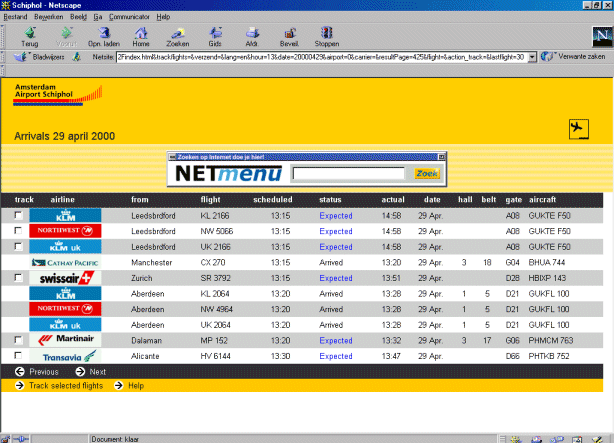The width and height of the screenshot is (614, 443).
Task: Click the KLM uk logo for UK 2064
Action: pos(65,325)
